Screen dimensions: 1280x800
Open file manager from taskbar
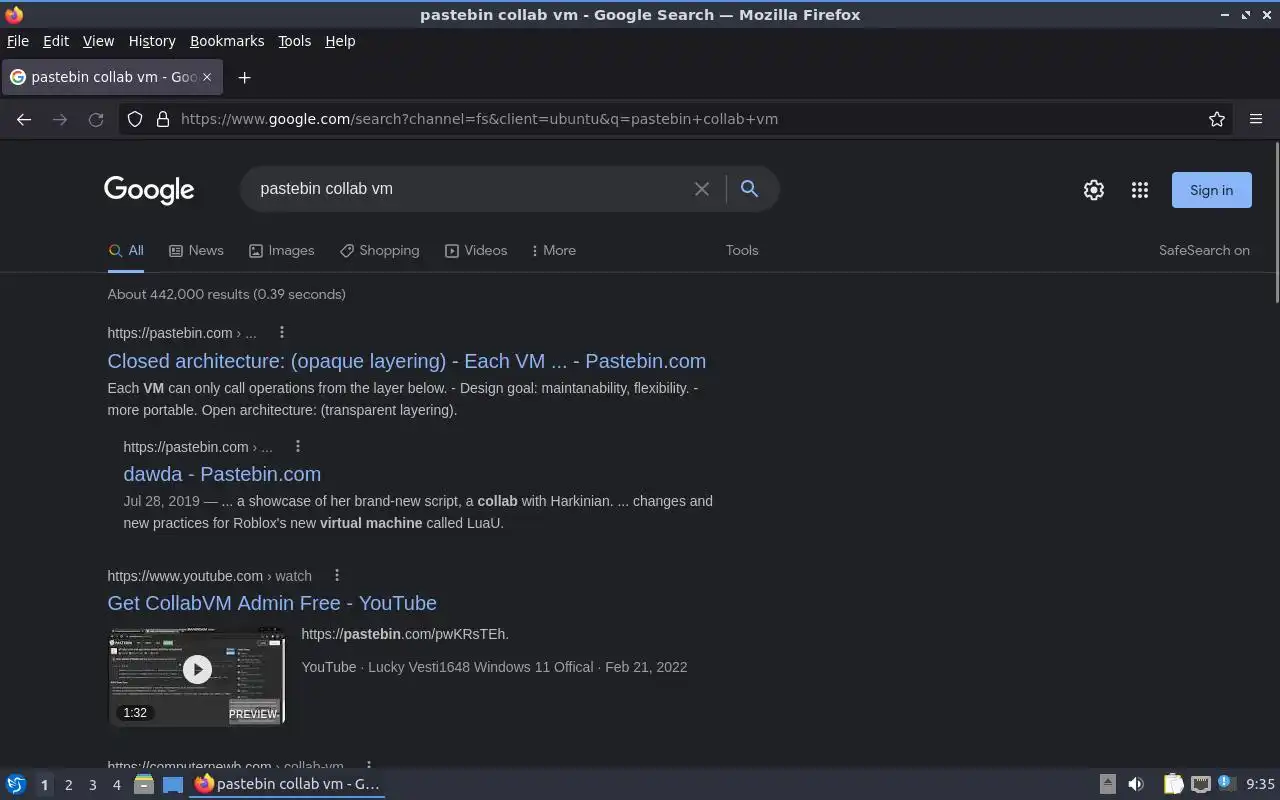[x=143, y=784]
